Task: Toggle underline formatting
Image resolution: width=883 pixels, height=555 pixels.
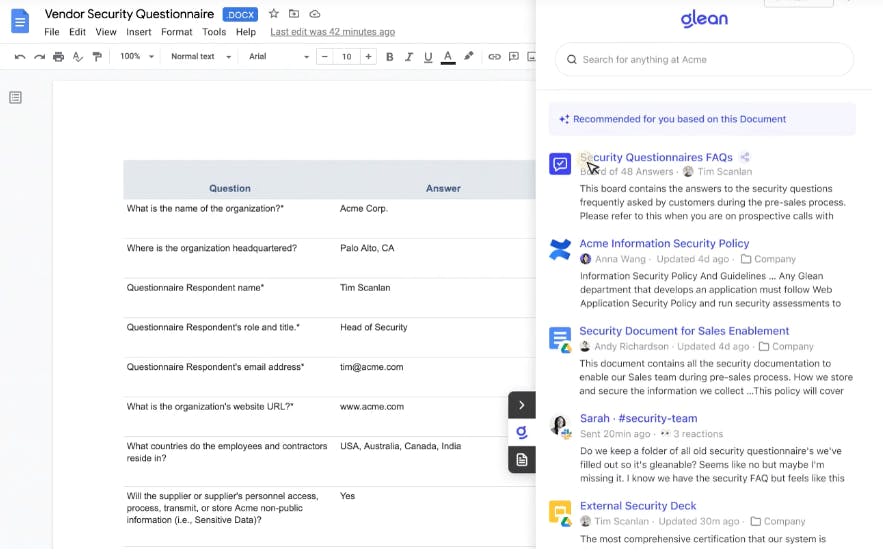Action: click(x=428, y=57)
